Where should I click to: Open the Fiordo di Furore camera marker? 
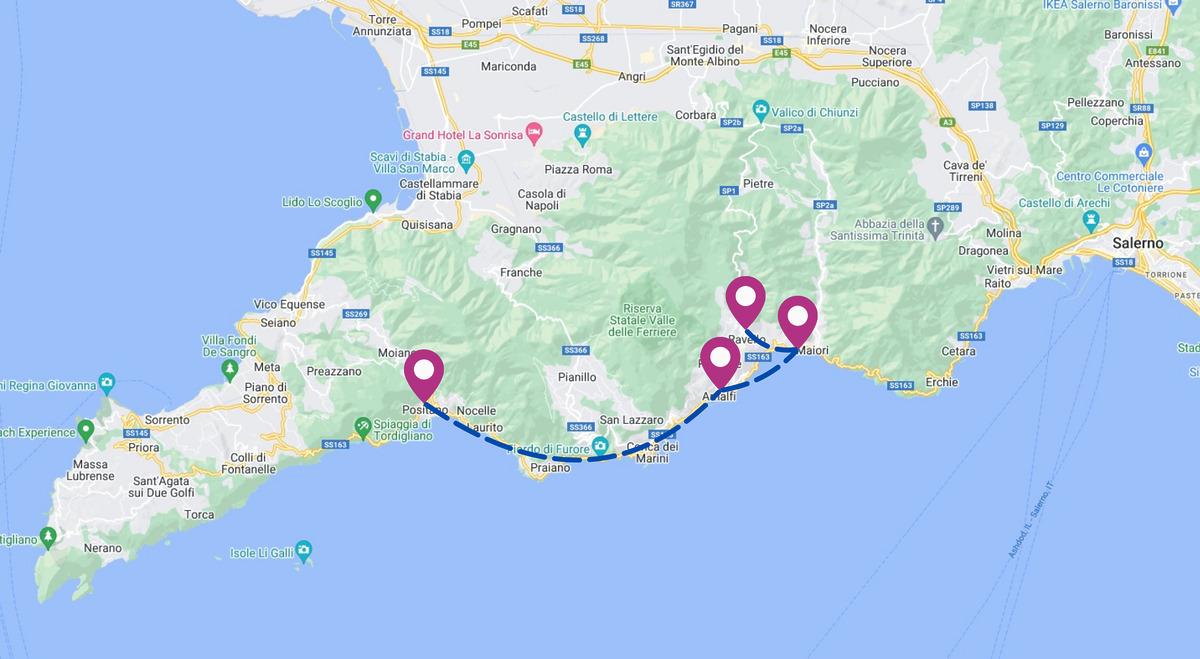[600, 445]
